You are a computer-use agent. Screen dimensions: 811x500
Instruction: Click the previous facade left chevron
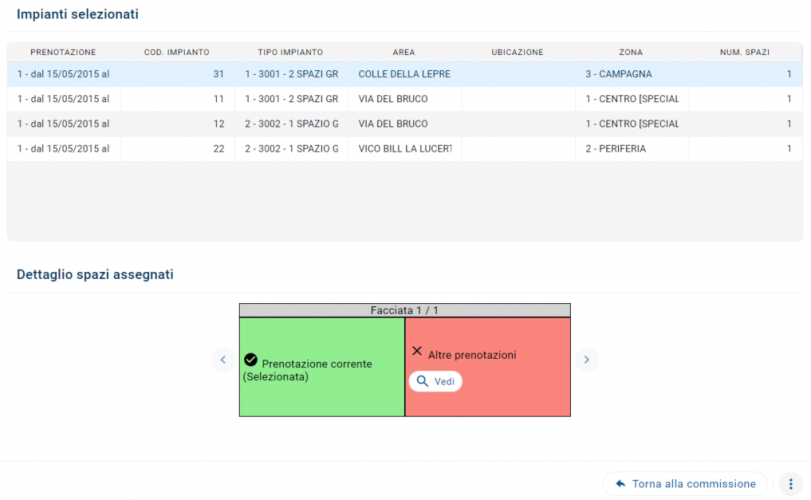click(223, 360)
